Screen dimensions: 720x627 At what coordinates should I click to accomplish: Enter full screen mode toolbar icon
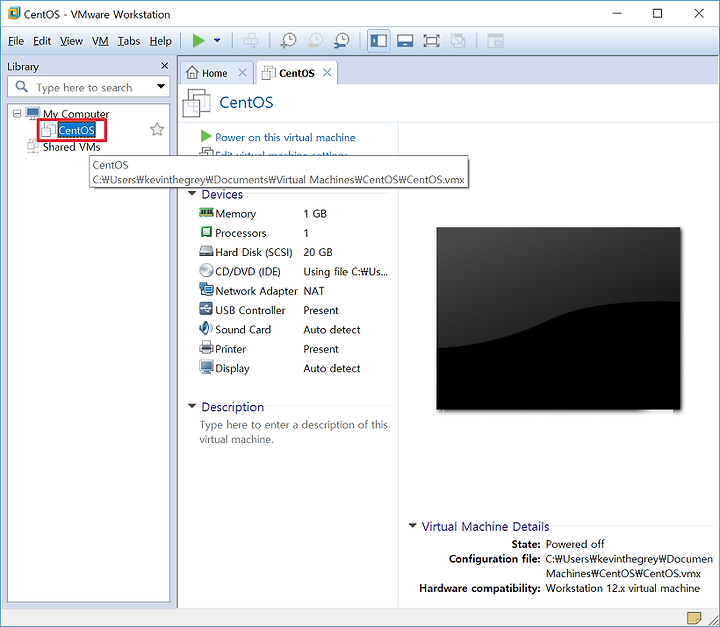coord(431,41)
